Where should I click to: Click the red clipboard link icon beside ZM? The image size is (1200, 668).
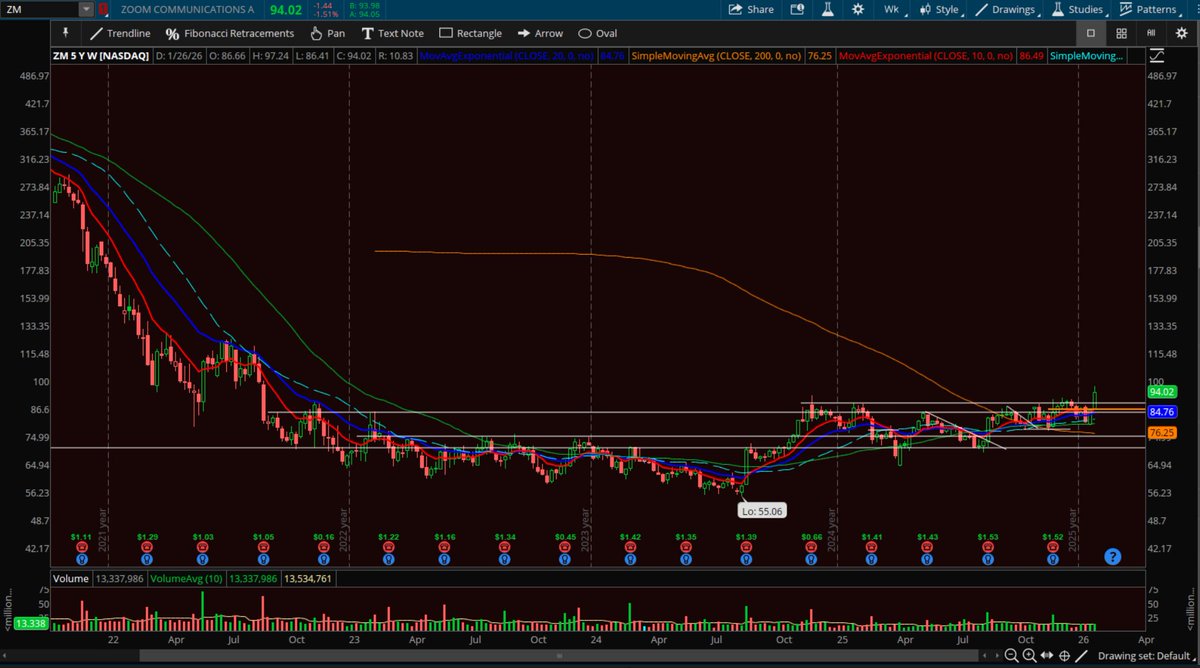tap(103, 9)
